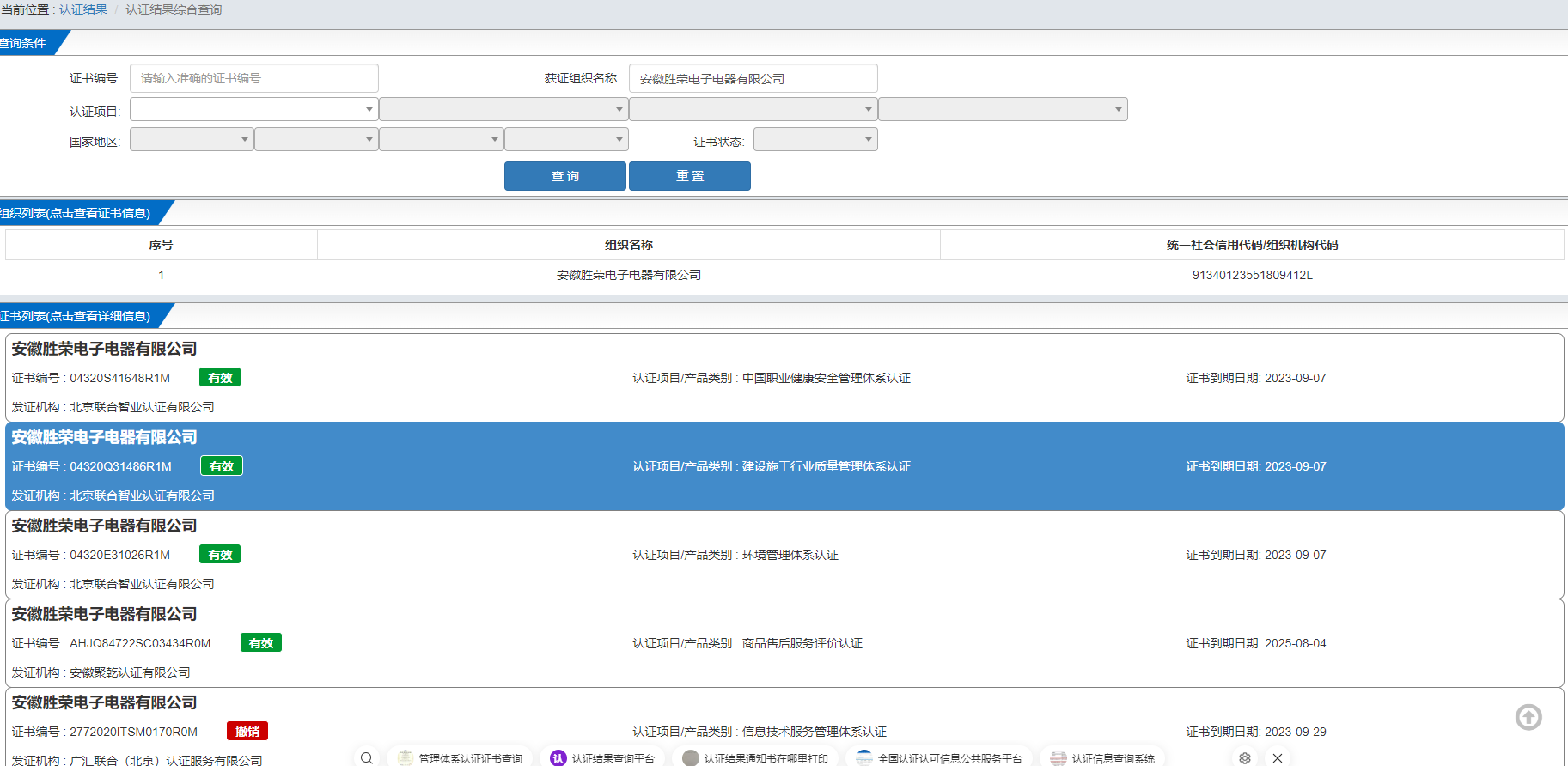Click 统一社会信用代码/组织机构代码 column header

pos(1252,245)
